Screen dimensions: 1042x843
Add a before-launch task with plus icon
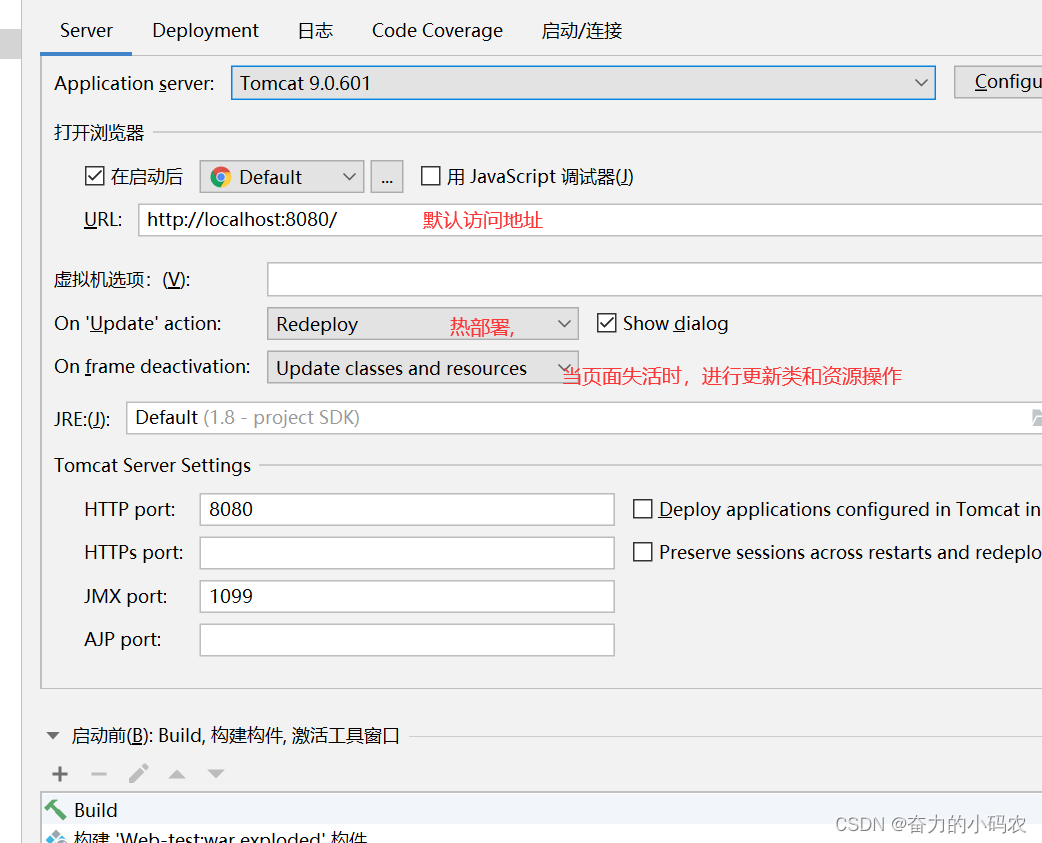(60, 774)
